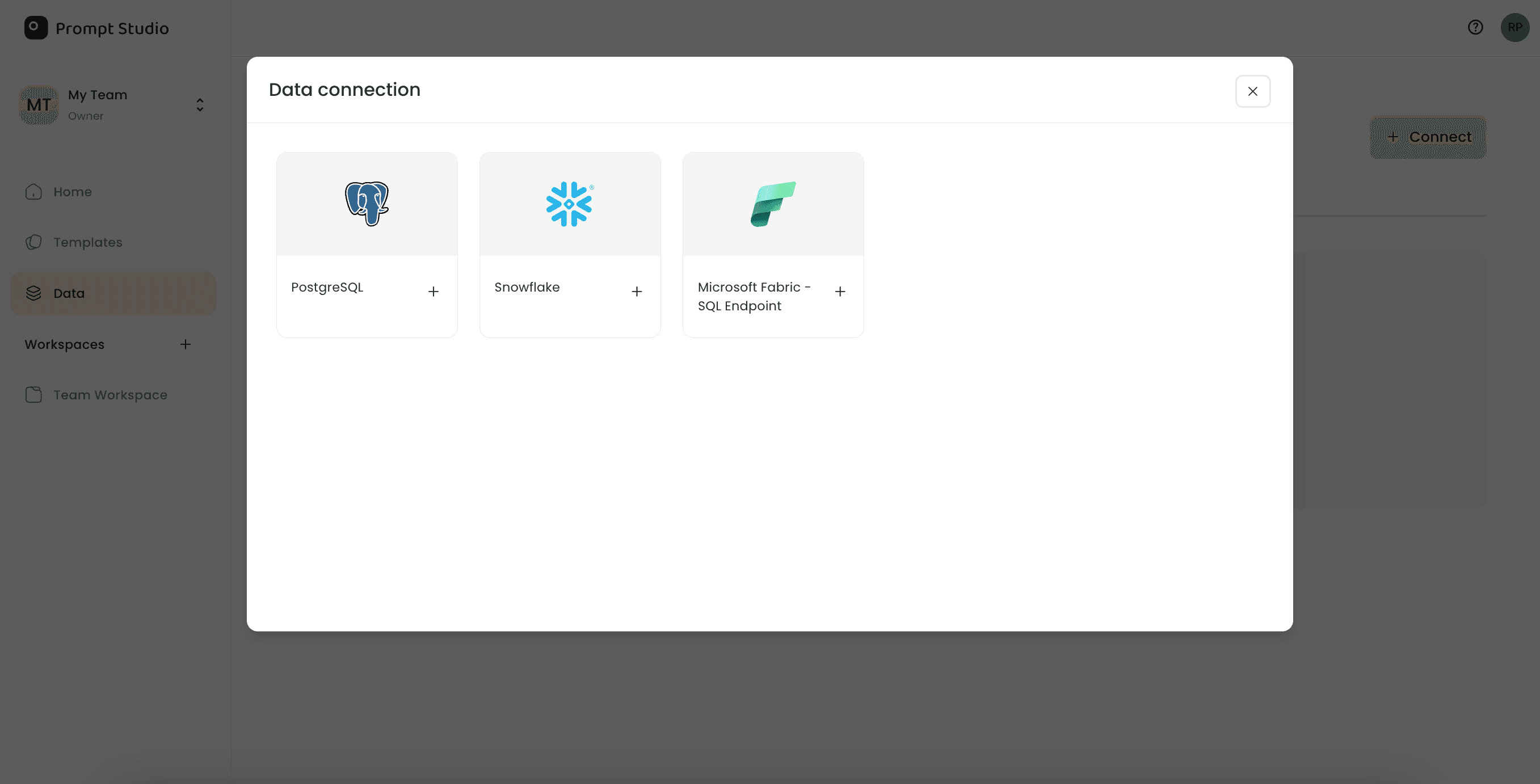Add a PostgreSQL connection with plus icon
This screenshot has width=1540, height=784.
click(x=434, y=292)
